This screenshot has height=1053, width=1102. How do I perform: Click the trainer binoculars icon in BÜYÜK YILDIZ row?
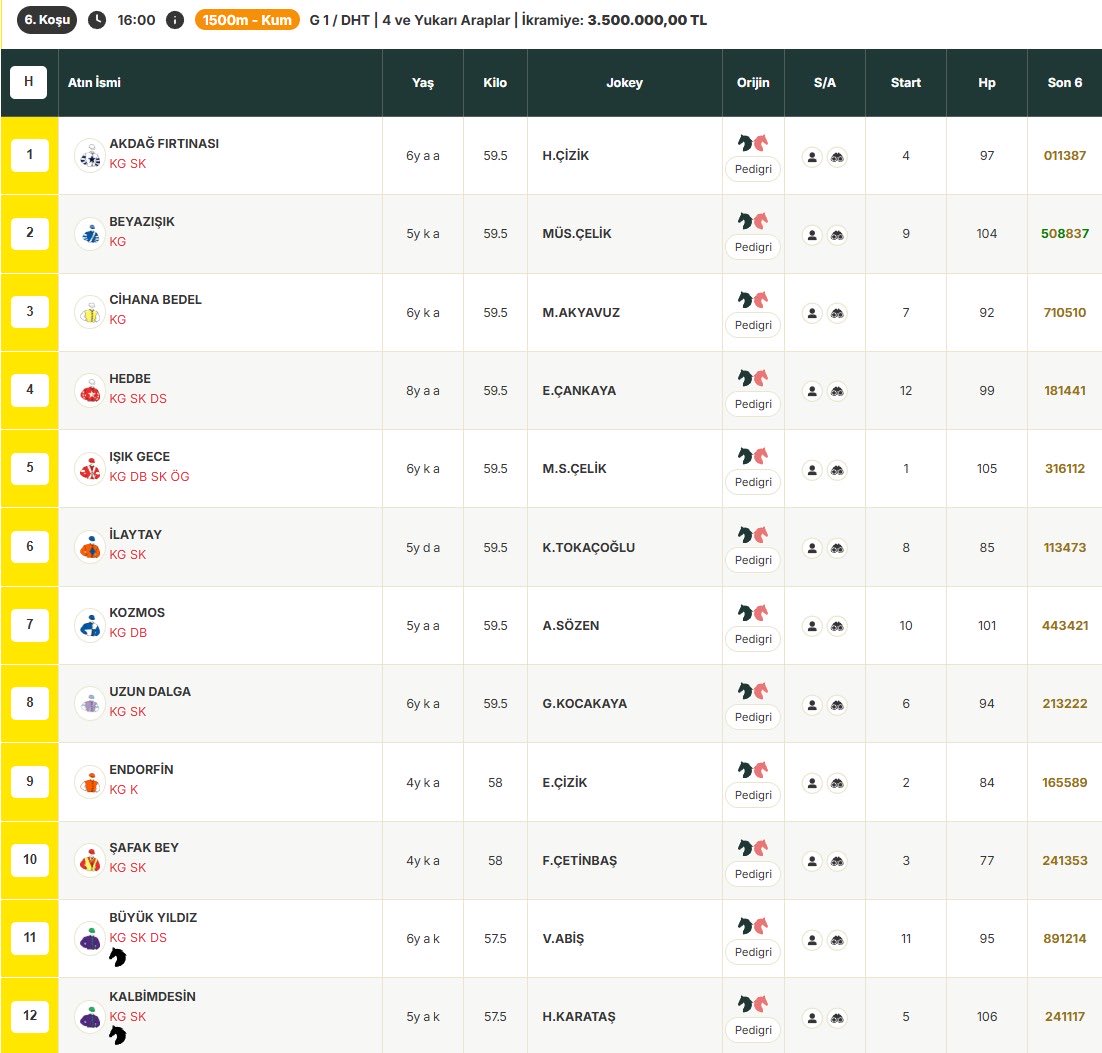click(x=837, y=939)
